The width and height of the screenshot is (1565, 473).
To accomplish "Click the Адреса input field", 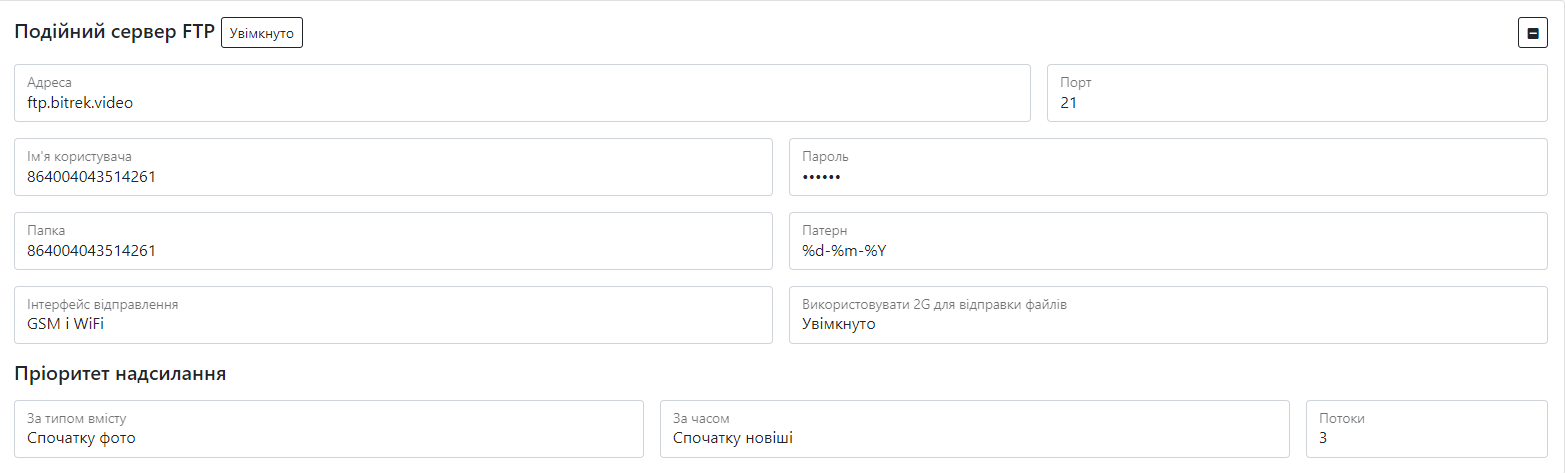I will pos(522,93).
